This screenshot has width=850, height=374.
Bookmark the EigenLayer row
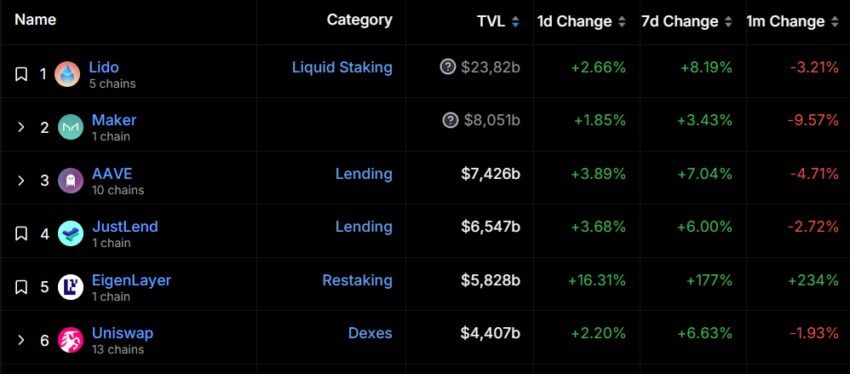click(x=21, y=287)
